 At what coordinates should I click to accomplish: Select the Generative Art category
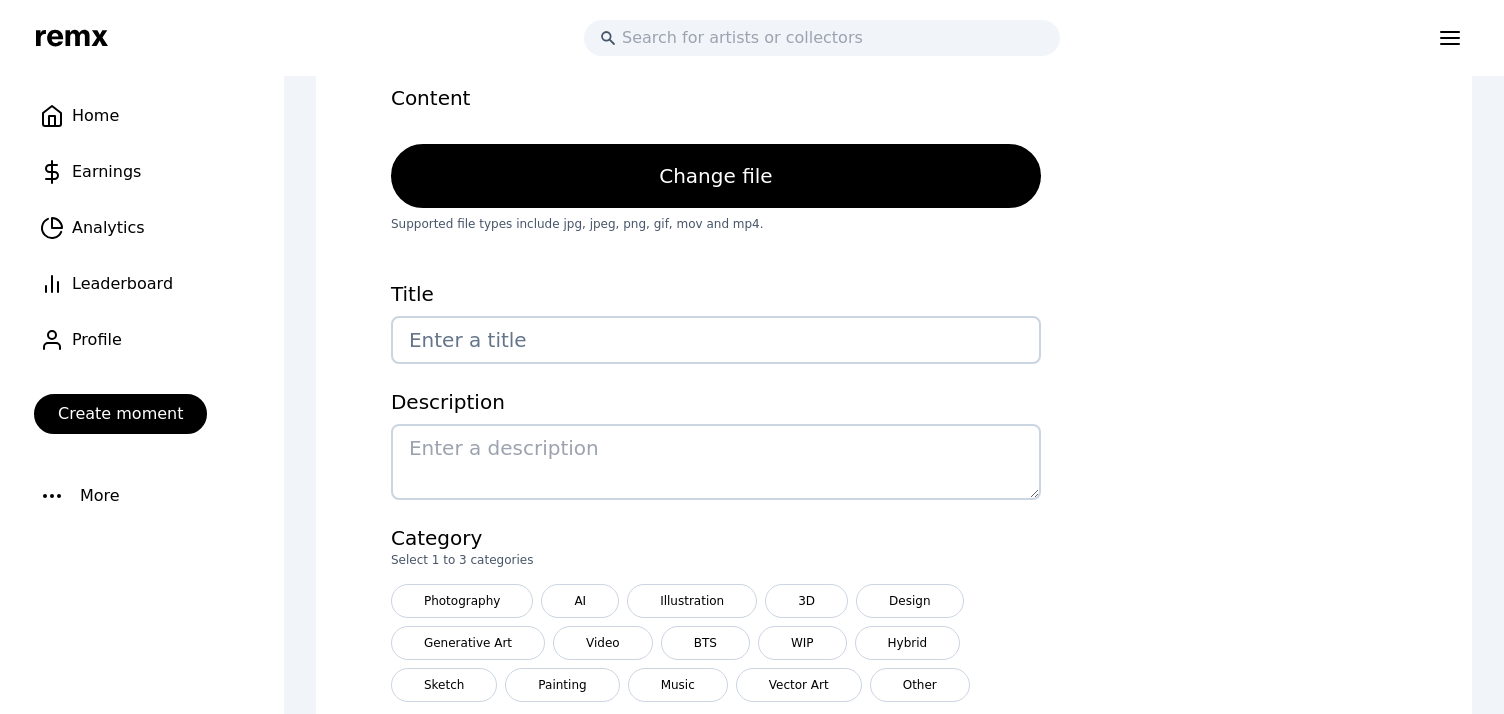[x=467, y=643]
